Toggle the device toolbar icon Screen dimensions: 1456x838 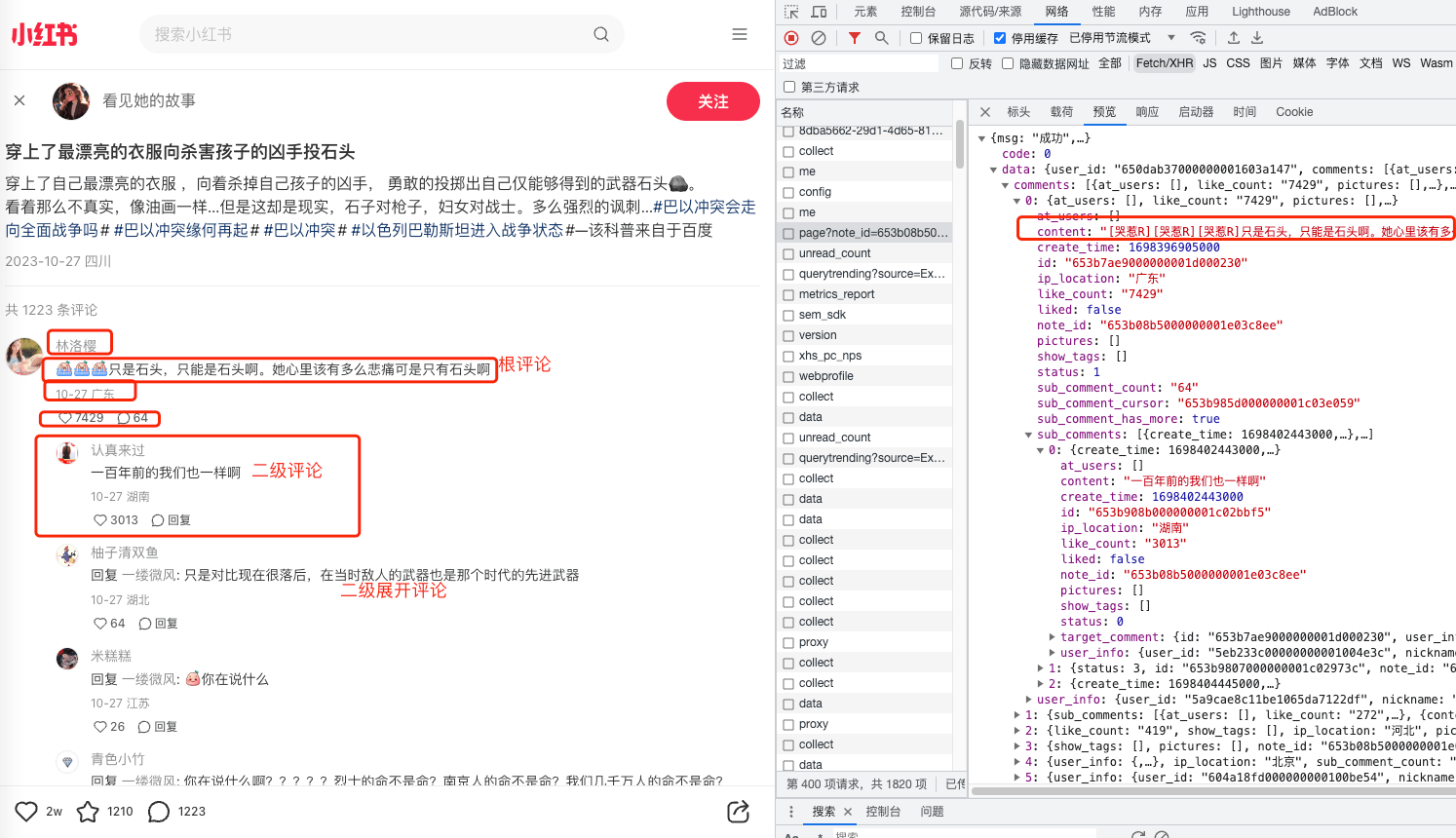pyautogui.click(x=819, y=12)
